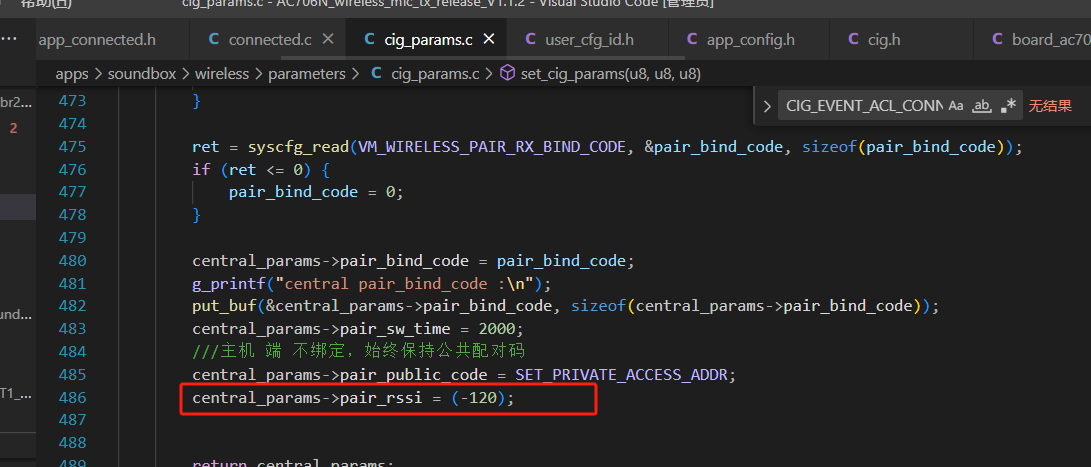Open the wireless breadcrumb segment
1091x467 pixels.
(x=221, y=73)
